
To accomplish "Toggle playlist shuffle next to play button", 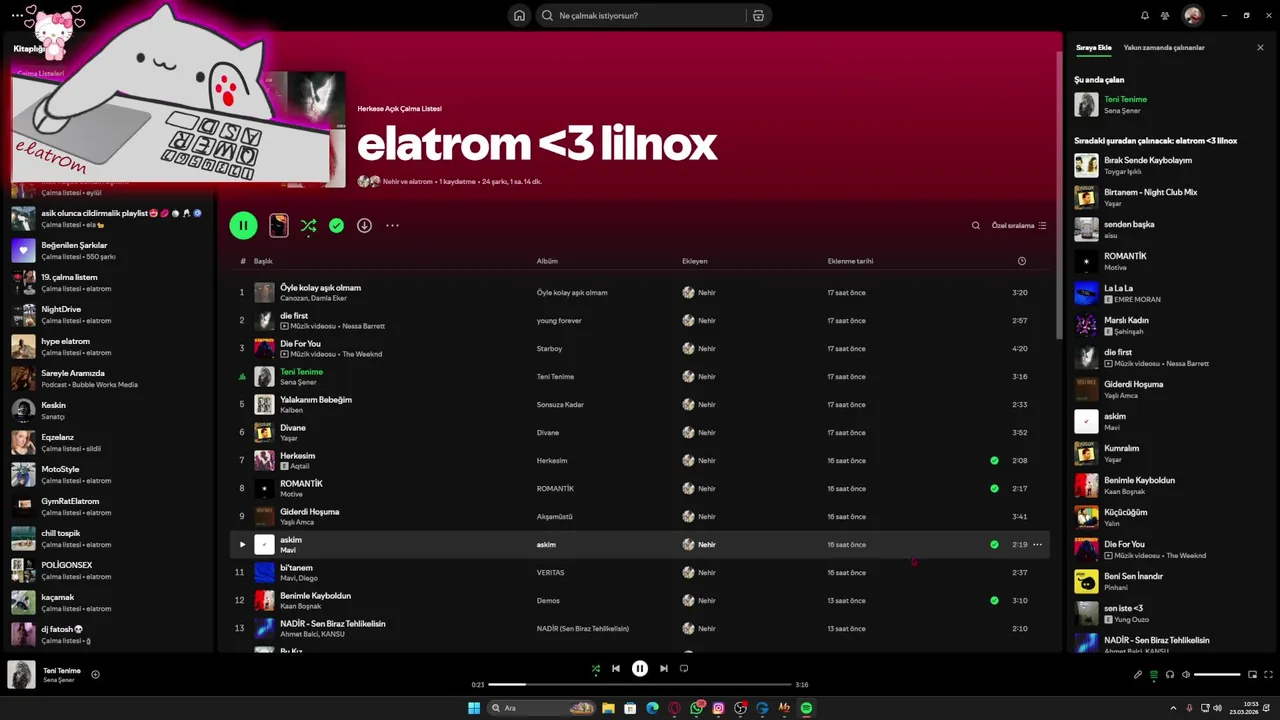I will pos(308,225).
